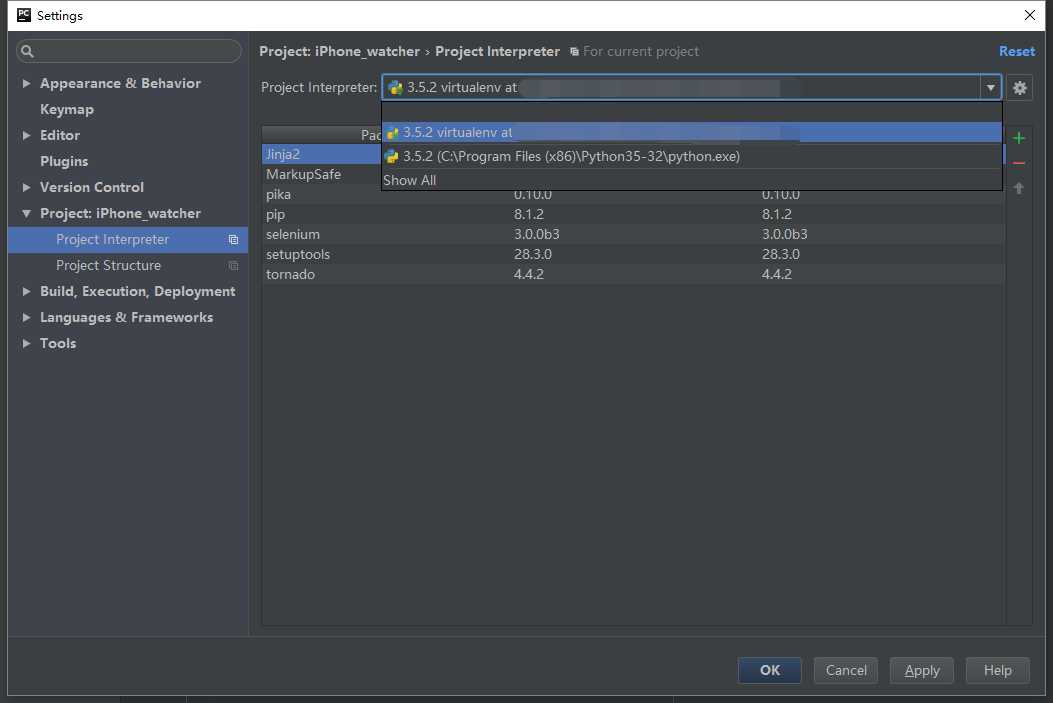Click the green plus to install package

[x=1019, y=138]
